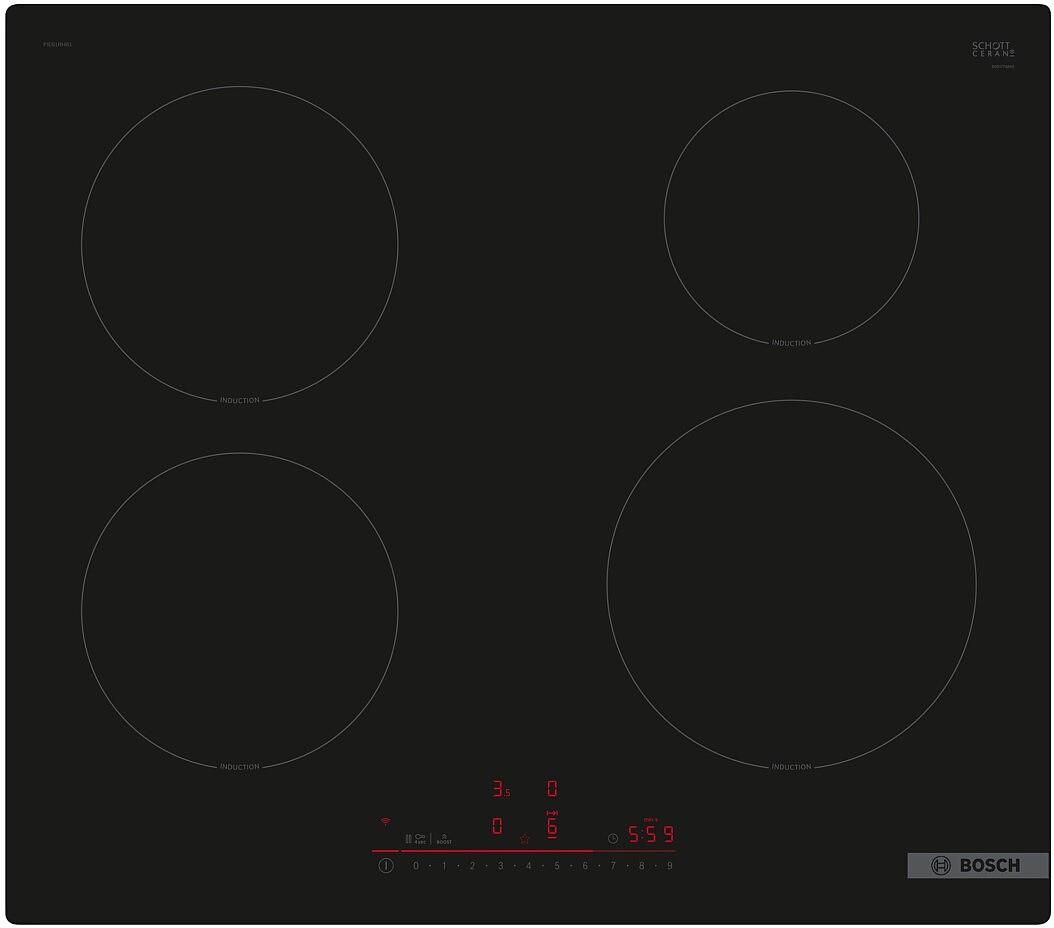Set power level to 7 on slider
Screen dimensions: 1054x928
(x=613, y=865)
